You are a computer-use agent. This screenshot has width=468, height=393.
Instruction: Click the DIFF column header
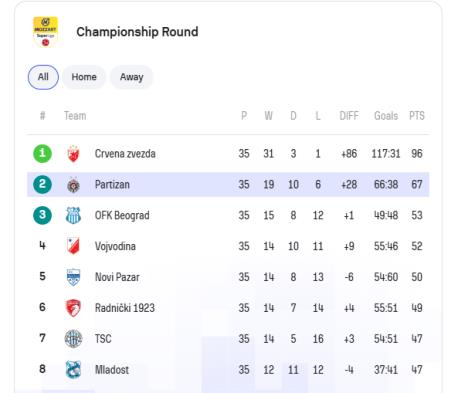tap(349, 116)
